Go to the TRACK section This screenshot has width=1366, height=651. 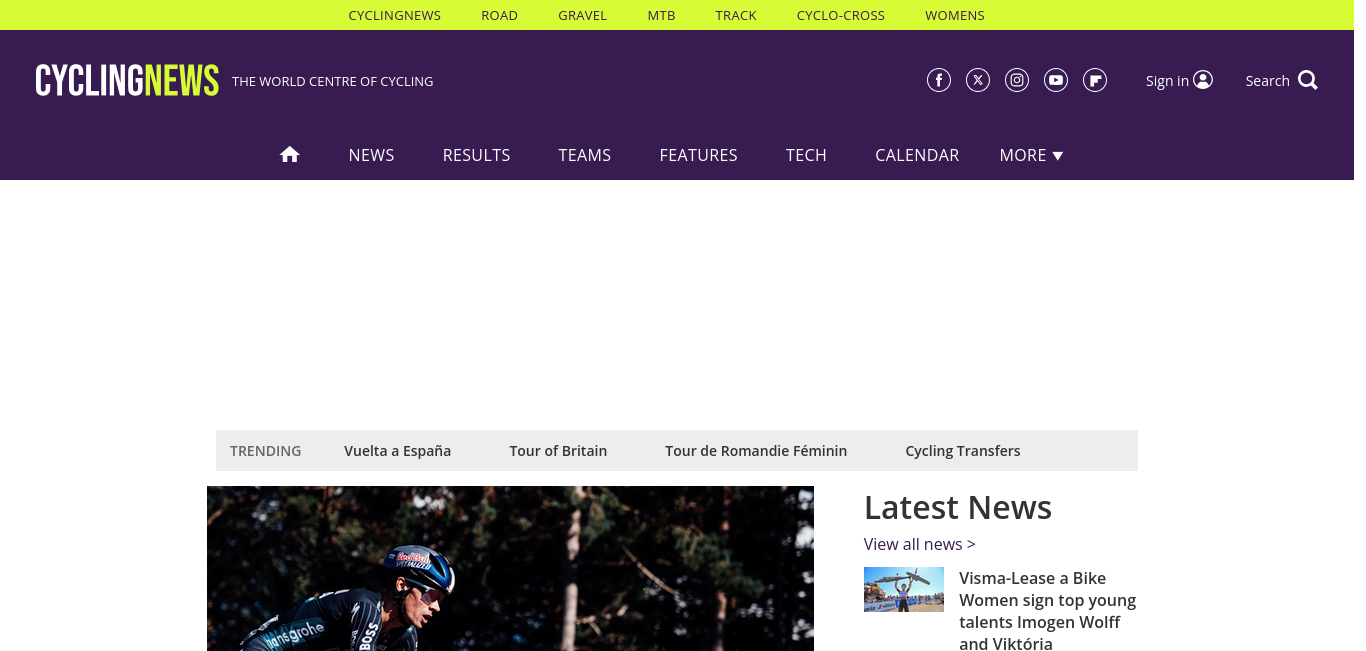point(736,15)
